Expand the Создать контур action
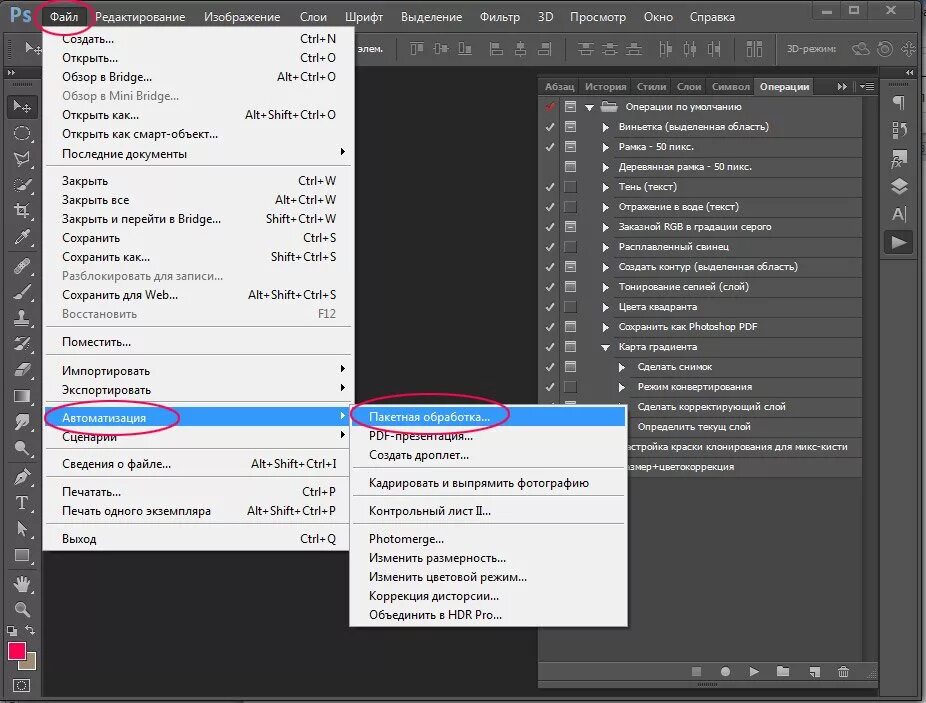Image resolution: width=926 pixels, height=703 pixels. point(605,267)
